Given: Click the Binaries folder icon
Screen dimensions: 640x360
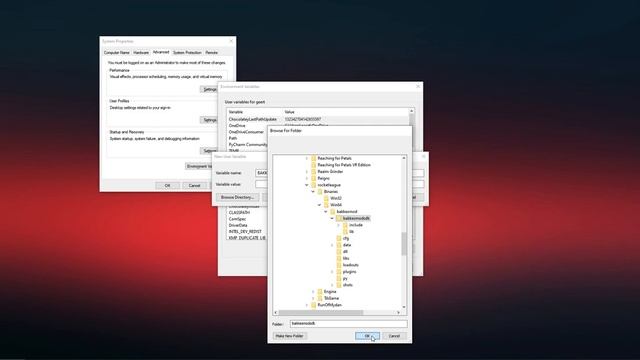Looking at the screenshot, I should (x=320, y=191).
